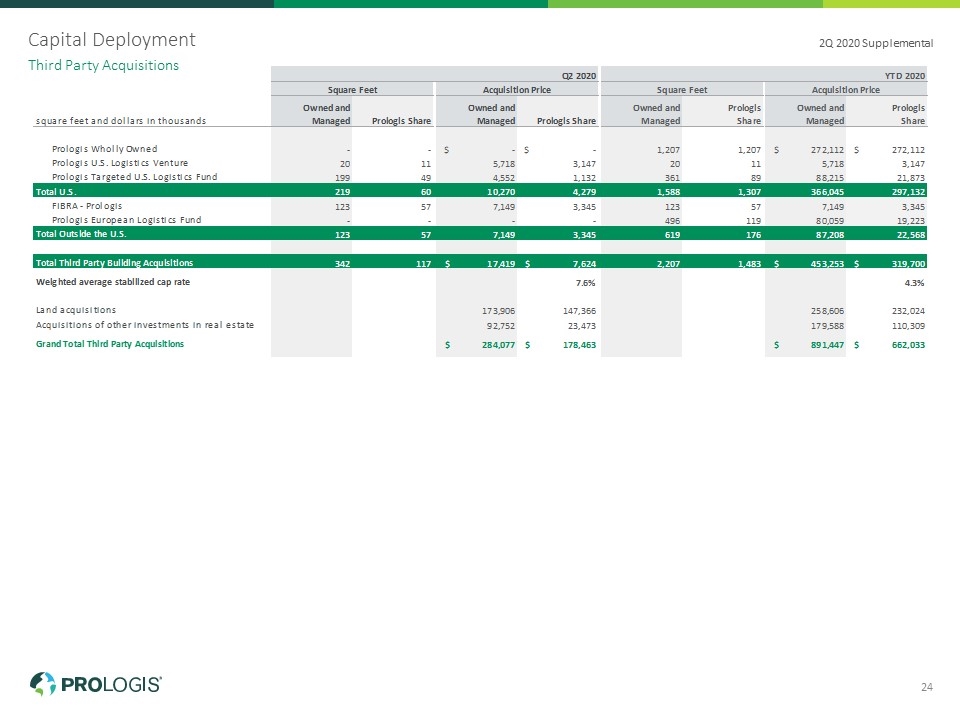Click 'Total Third Party Building Acquisitions' row label

pos(114,263)
